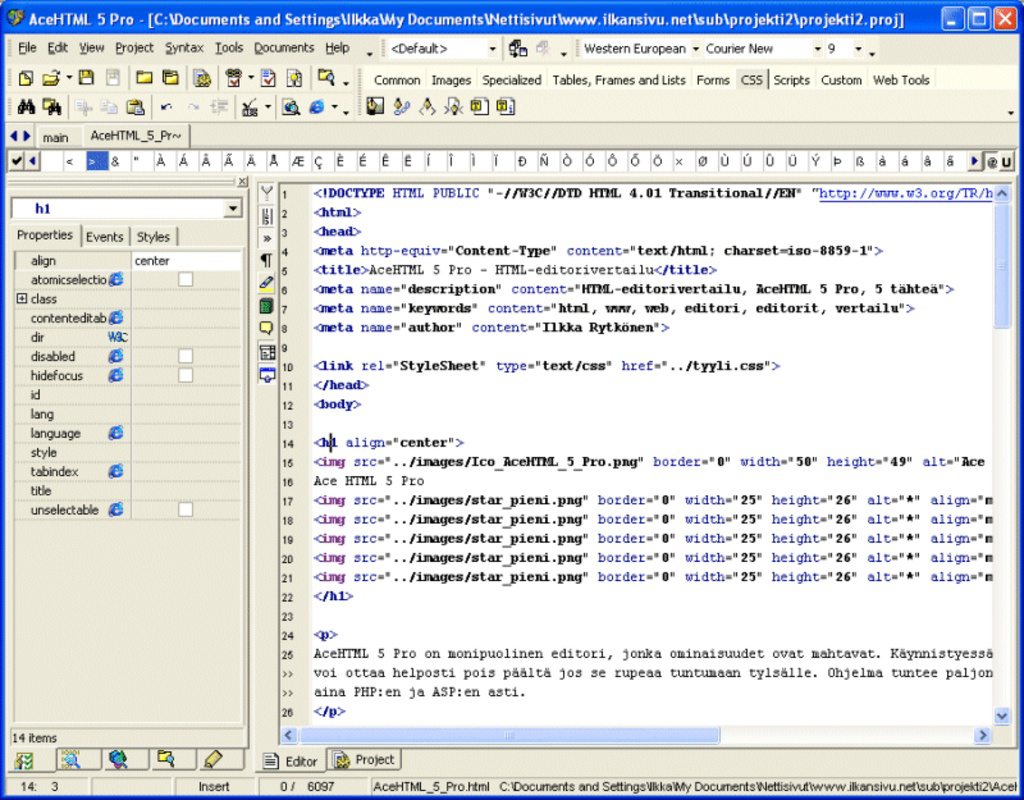Toggle the atomicselection checkbox

click(185, 280)
